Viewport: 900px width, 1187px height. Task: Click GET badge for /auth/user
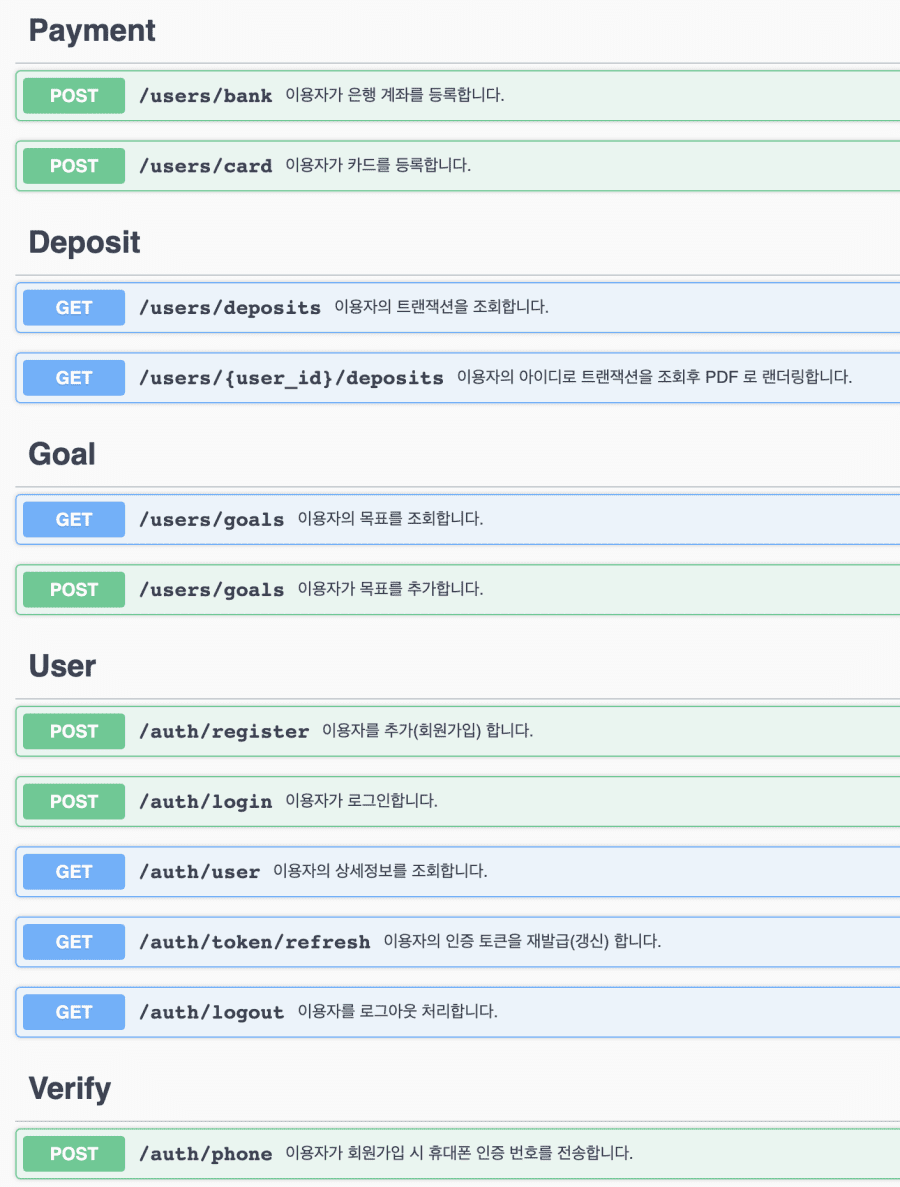[74, 872]
